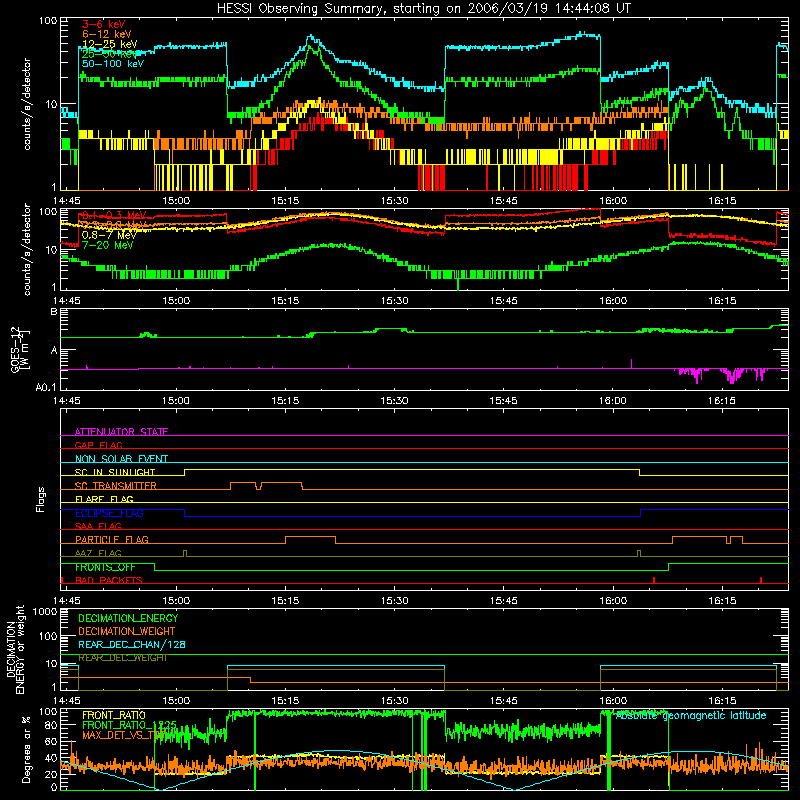Click the GOES-12 [W m-2] axis label
800x800 pixels.
coord(20,350)
